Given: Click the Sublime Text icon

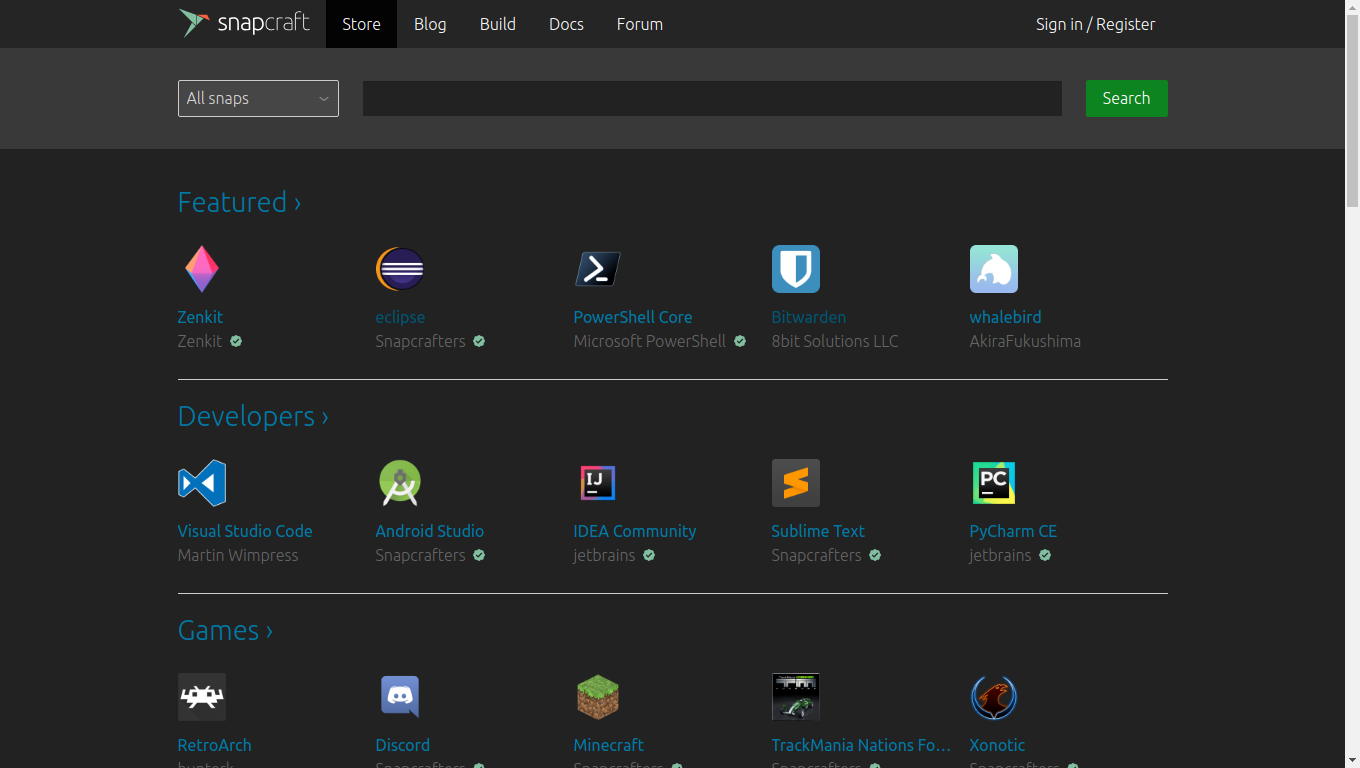Looking at the screenshot, I should point(795,482).
